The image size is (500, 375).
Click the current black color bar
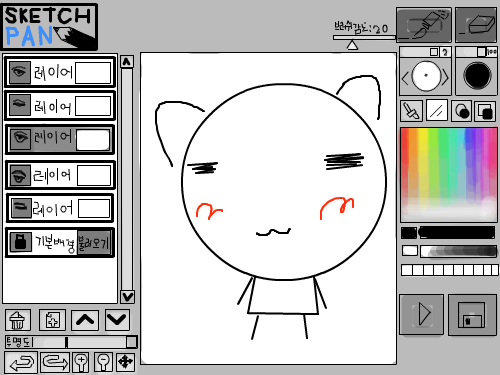click(457, 233)
